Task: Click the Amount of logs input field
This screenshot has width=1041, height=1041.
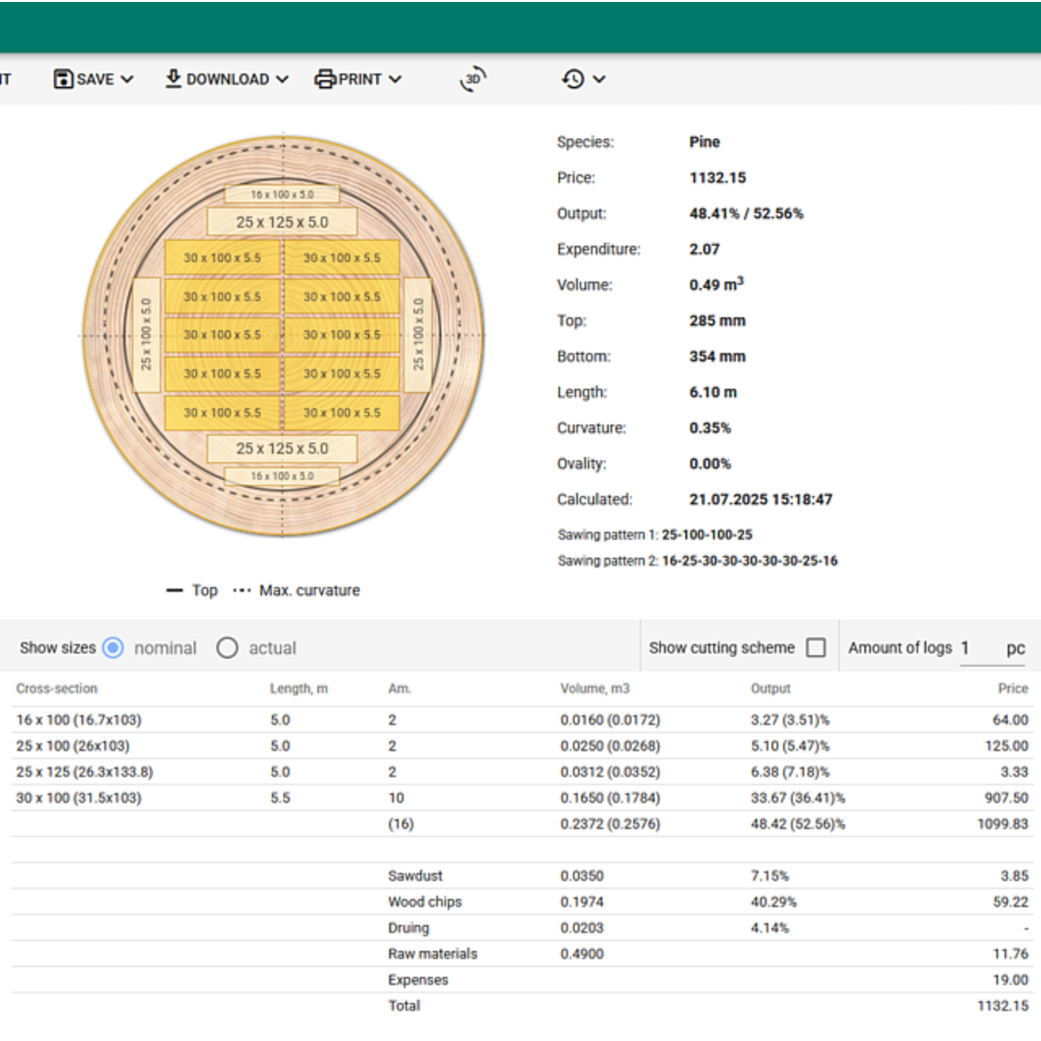Action: (978, 648)
